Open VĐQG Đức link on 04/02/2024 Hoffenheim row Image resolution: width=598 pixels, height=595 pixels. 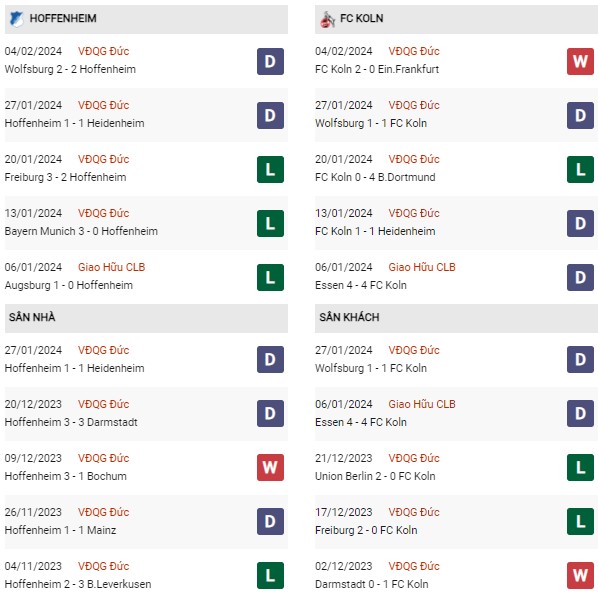tap(103, 51)
